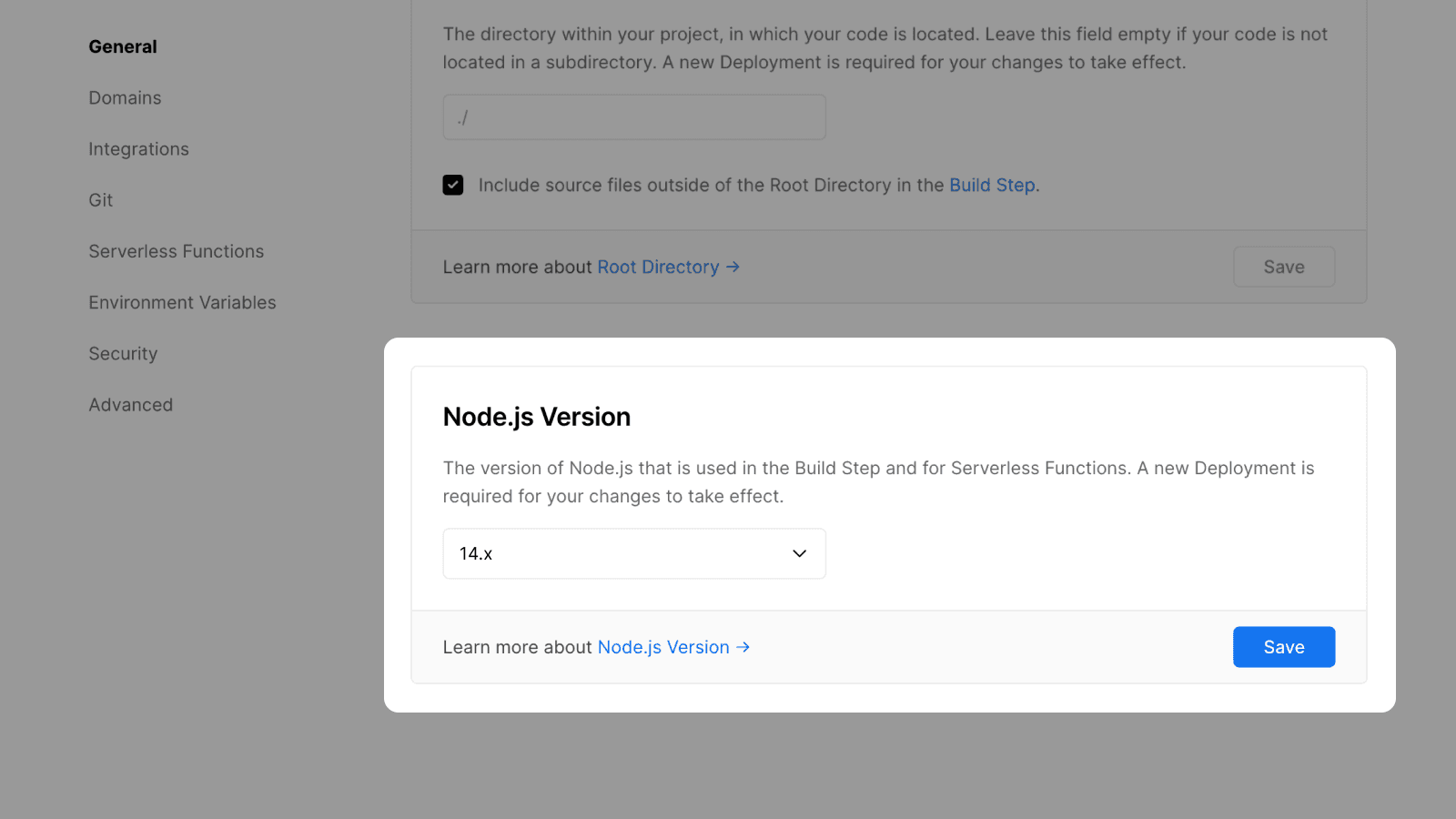Click the arrow icon after Root Directory link
Image resolution: width=1456 pixels, height=819 pixels.
[x=733, y=267]
